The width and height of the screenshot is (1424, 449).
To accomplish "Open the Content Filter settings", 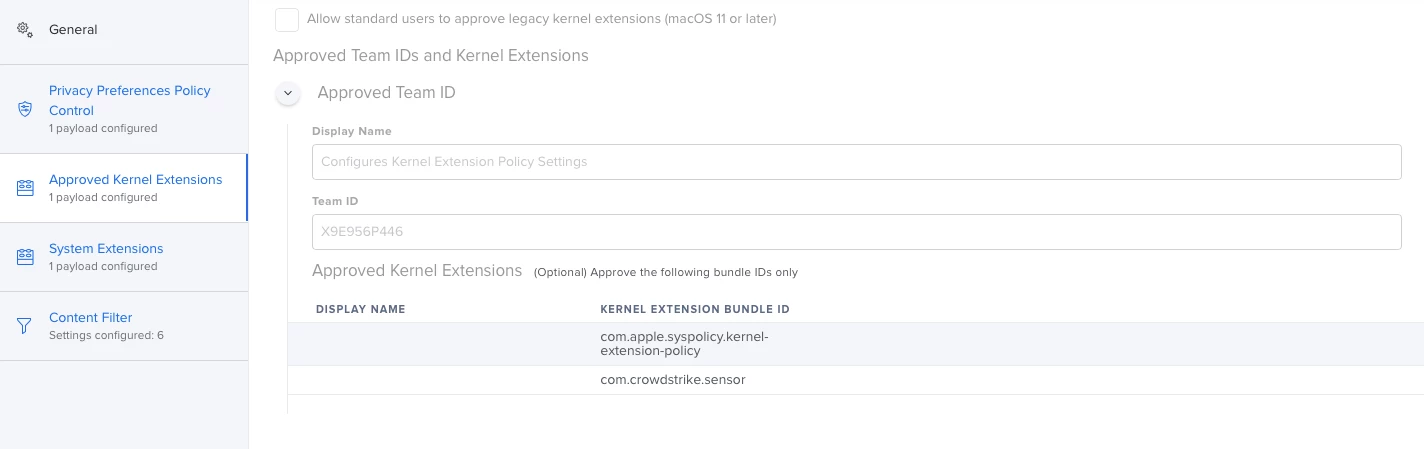I will point(90,318).
